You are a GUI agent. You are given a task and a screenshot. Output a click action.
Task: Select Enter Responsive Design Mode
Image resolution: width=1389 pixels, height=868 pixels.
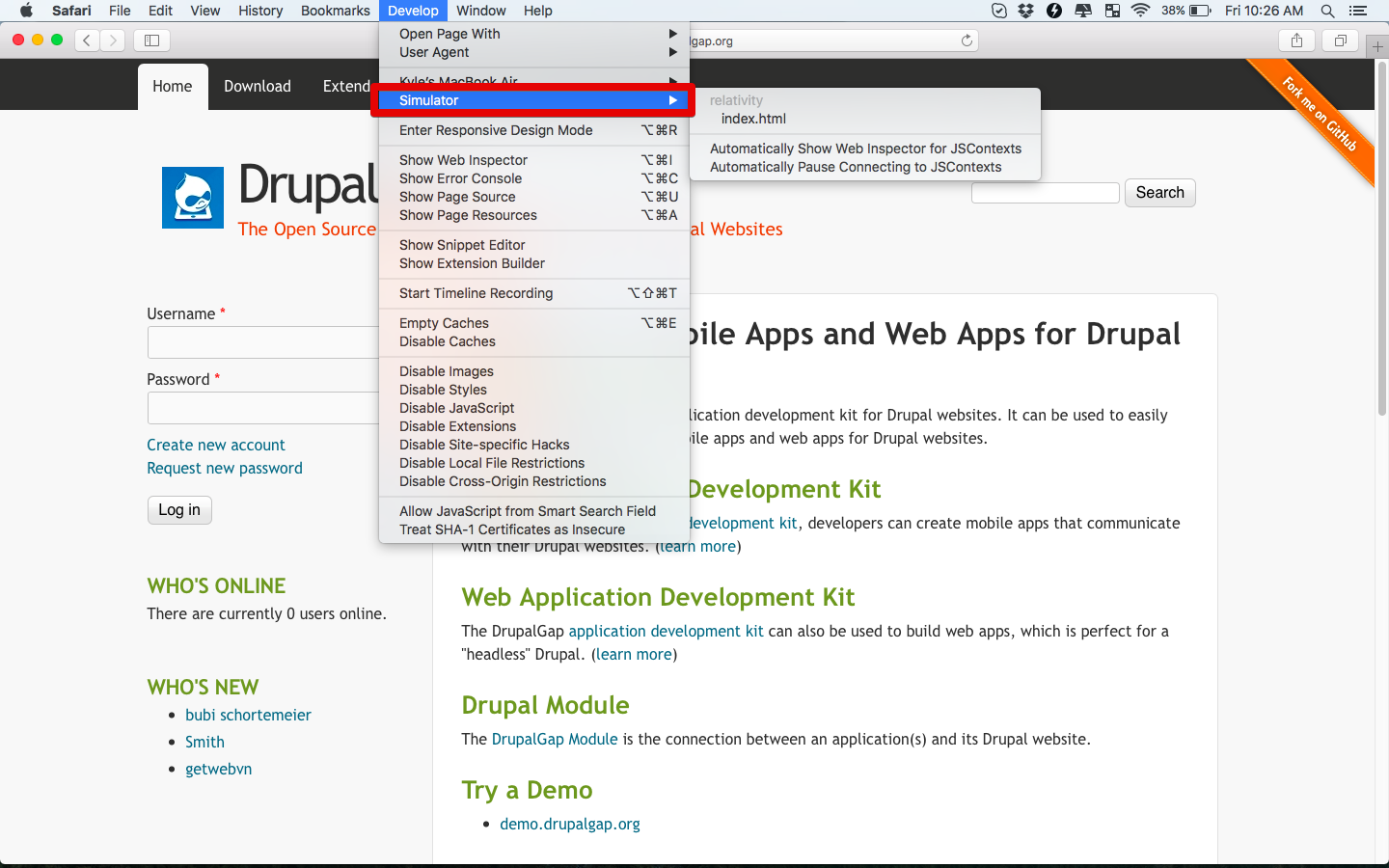pos(534,130)
